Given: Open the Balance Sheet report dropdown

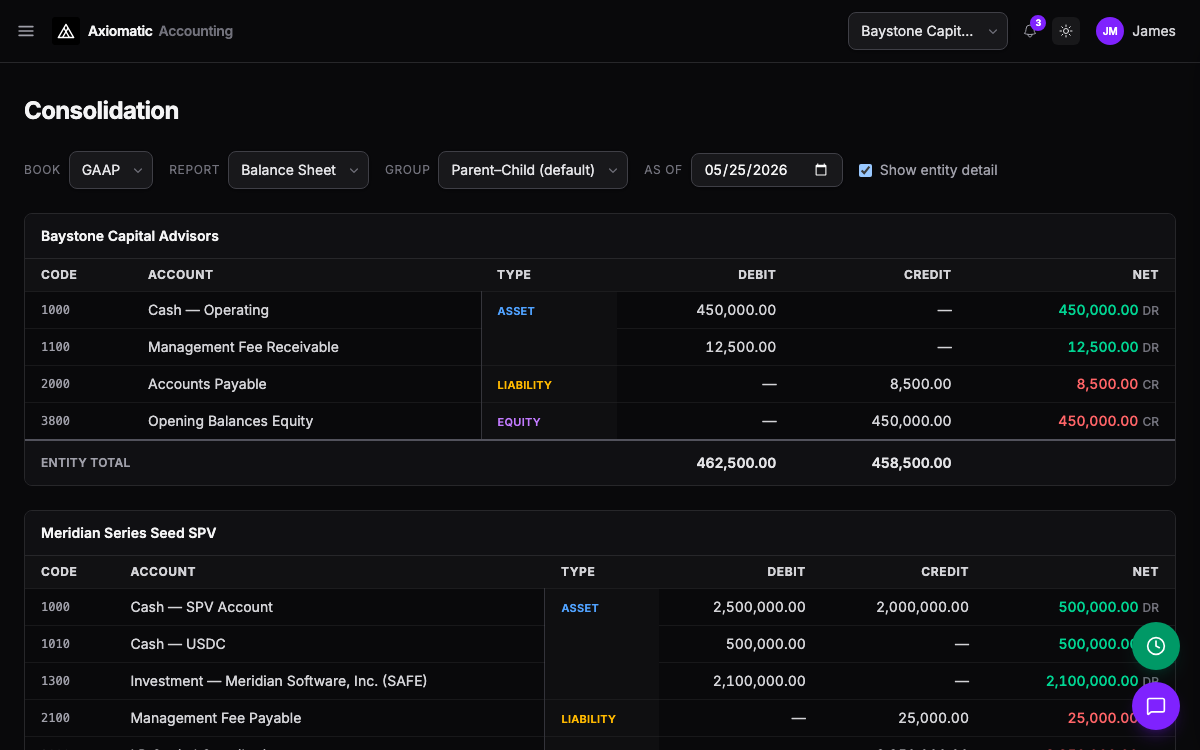Looking at the screenshot, I should coord(298,170).
